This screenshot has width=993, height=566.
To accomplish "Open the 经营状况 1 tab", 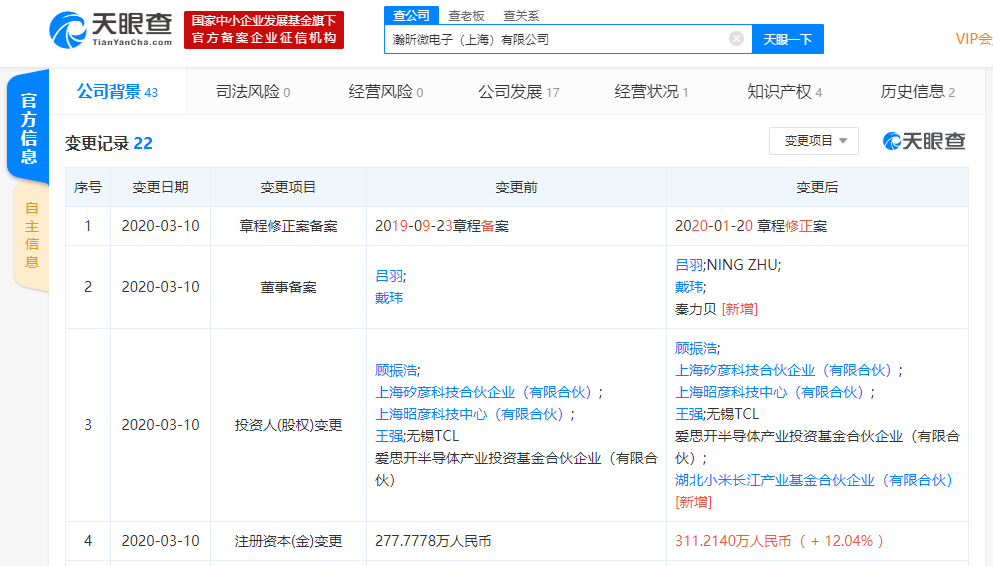I will click(x=651, y=92).
